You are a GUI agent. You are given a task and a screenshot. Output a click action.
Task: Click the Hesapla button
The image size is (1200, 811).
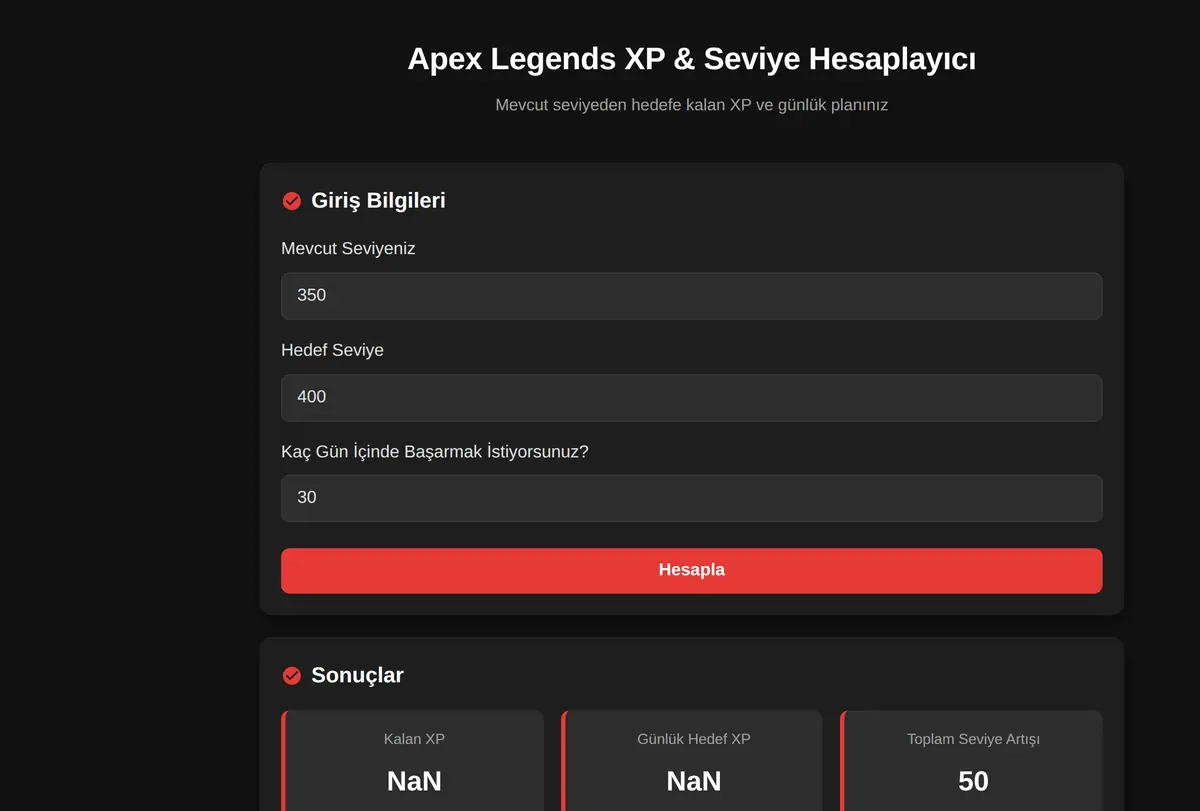(691, 570)
